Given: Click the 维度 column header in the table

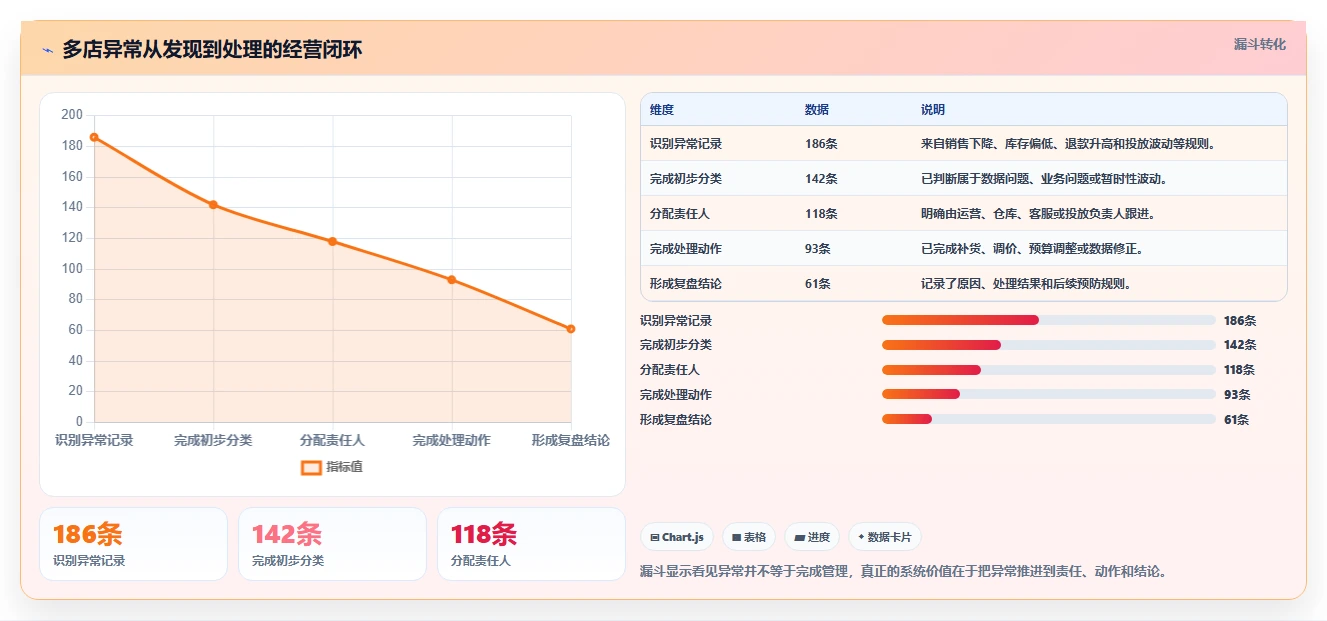Looking at the screenshot, I should click(x=662, y=110).
